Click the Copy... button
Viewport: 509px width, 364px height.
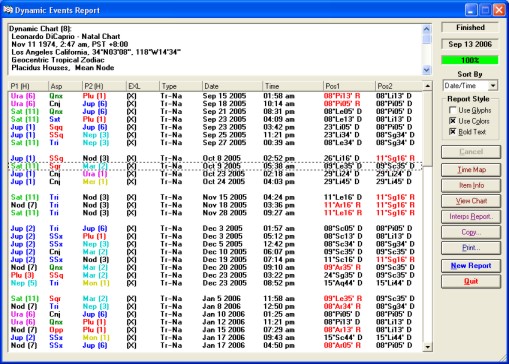point(471,232)
